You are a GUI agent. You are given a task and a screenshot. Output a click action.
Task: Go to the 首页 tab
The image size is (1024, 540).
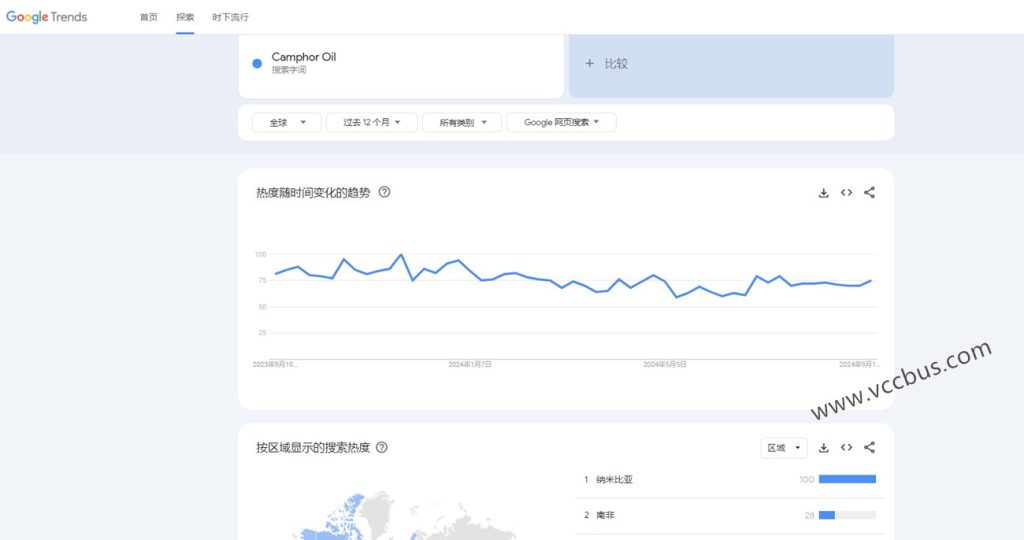pyautogui.click(x=149, y=17)
